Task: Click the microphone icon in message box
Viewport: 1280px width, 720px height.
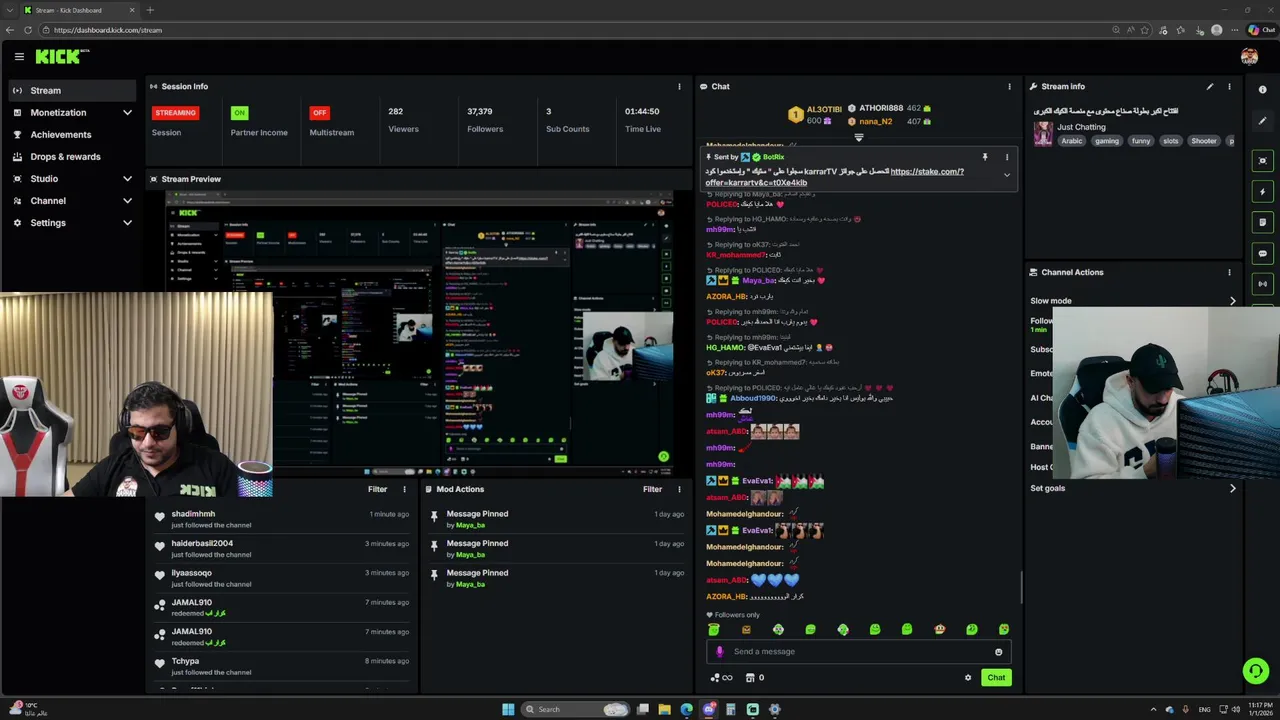Action: [x=719, y=652]
